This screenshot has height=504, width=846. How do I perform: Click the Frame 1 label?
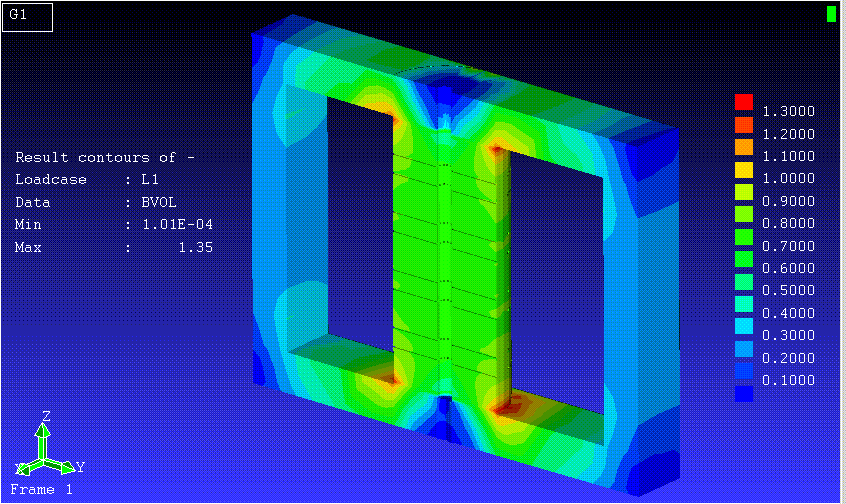coord(41,490)
